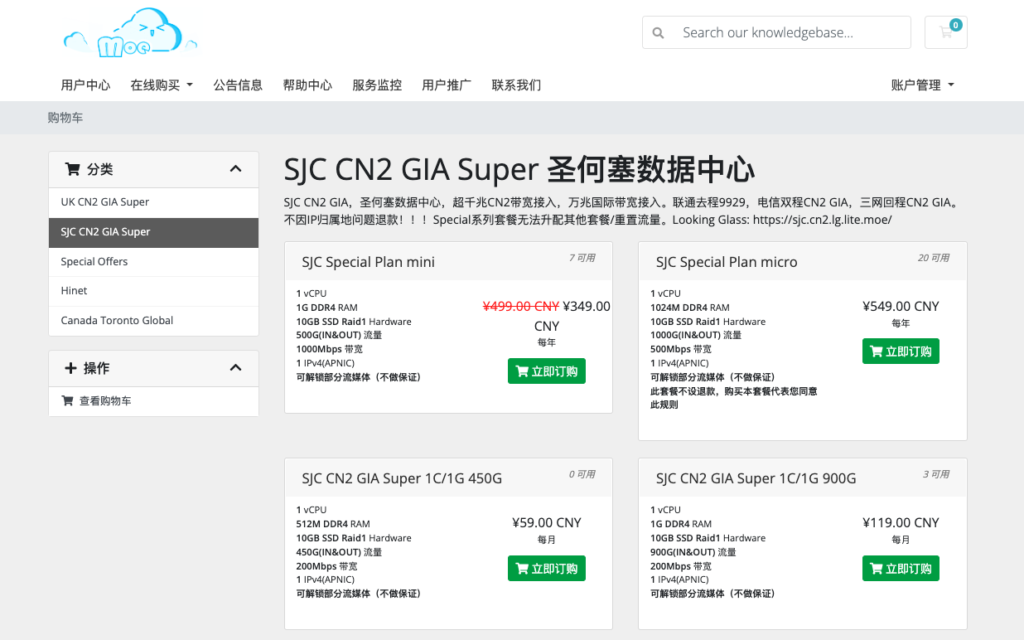1024x640 pixels.
Task: Open 服务监控 in navigation
Action: click(x=377, y=85)
